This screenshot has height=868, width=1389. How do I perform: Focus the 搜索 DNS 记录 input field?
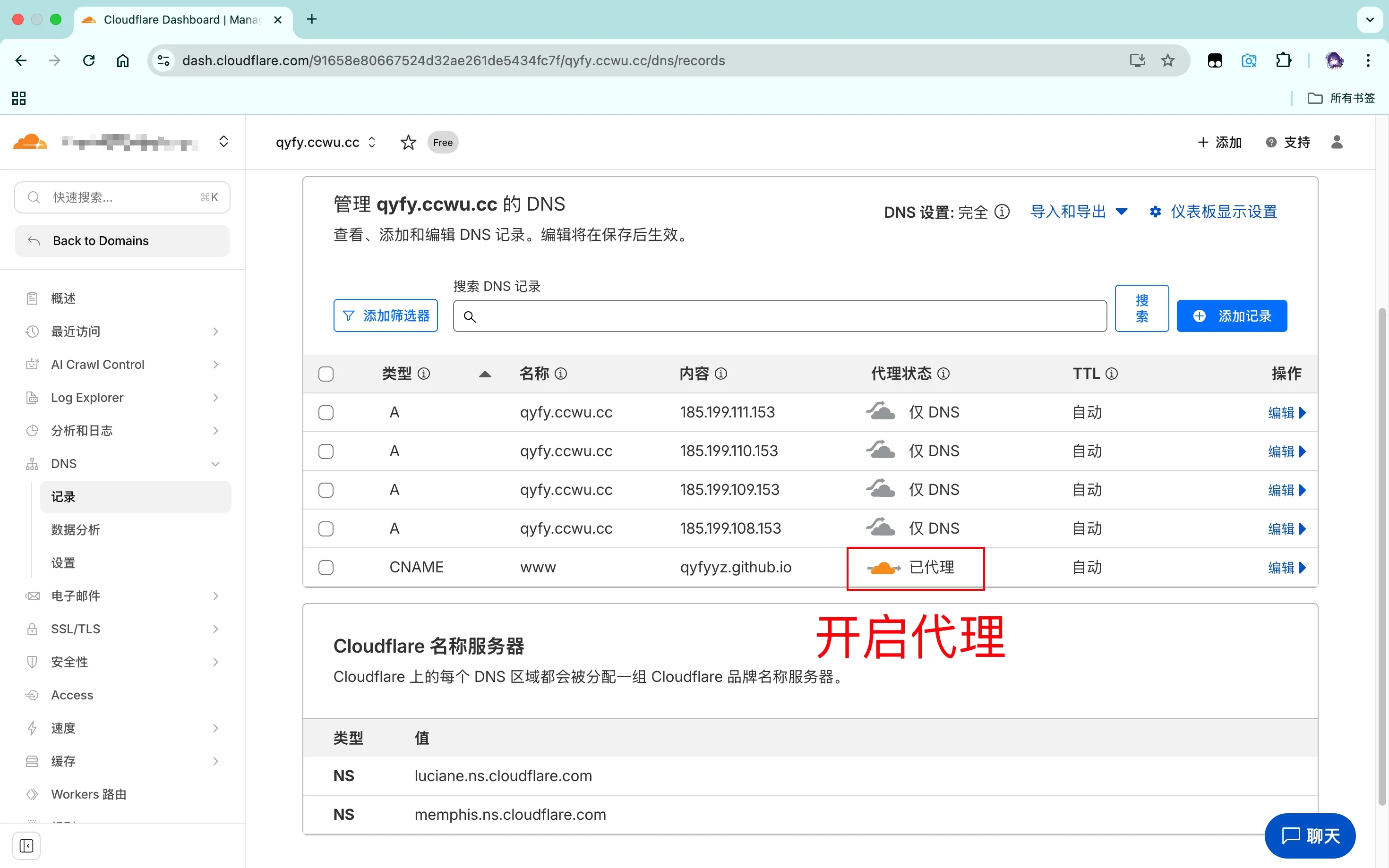(787, 316)
